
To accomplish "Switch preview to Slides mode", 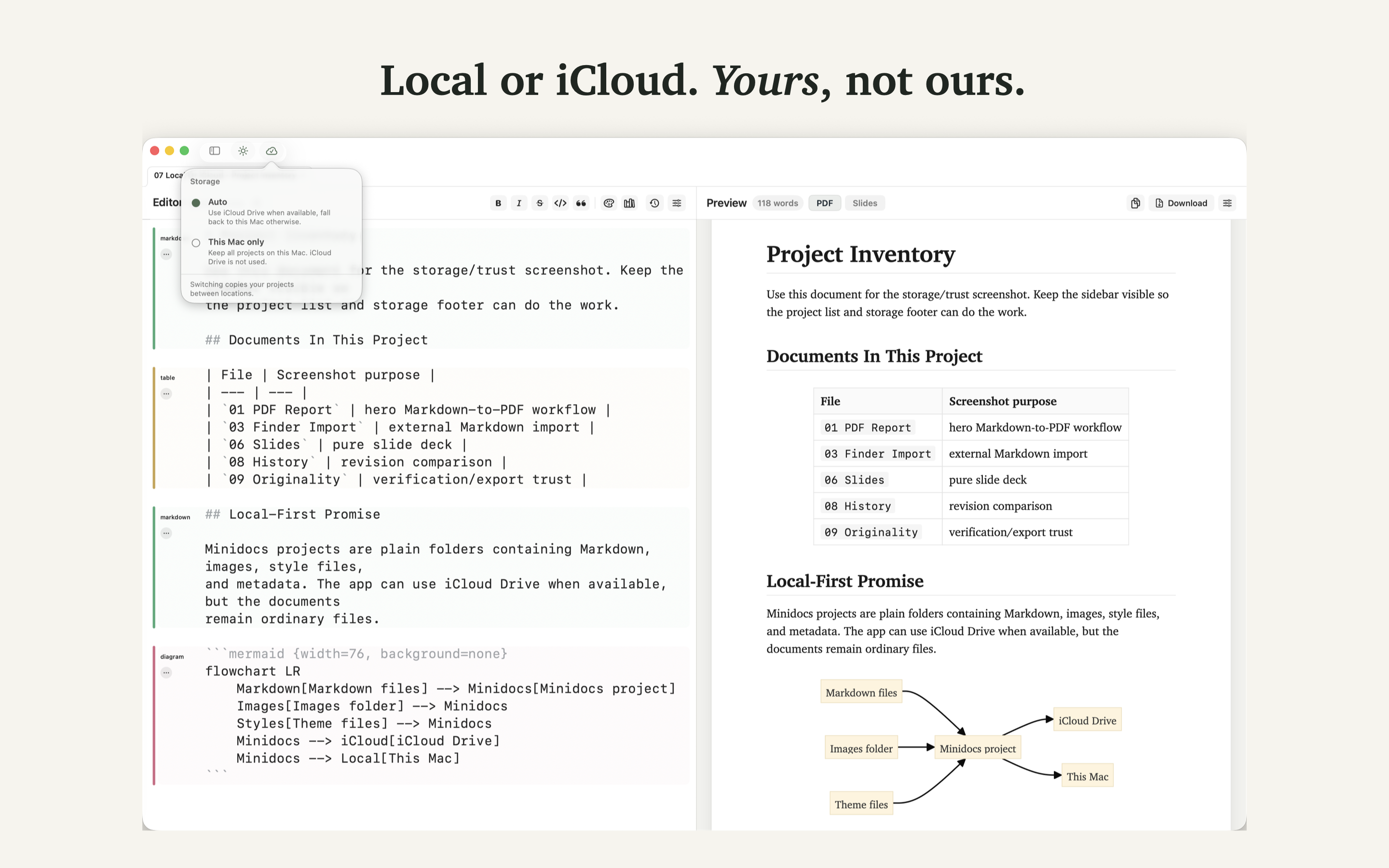I will pyautogui.click(x=864, y=203).
